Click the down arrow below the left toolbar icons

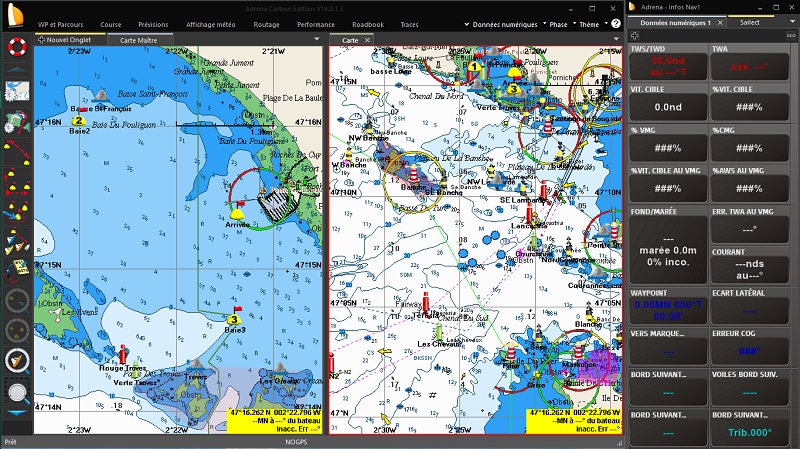point(17,412)
